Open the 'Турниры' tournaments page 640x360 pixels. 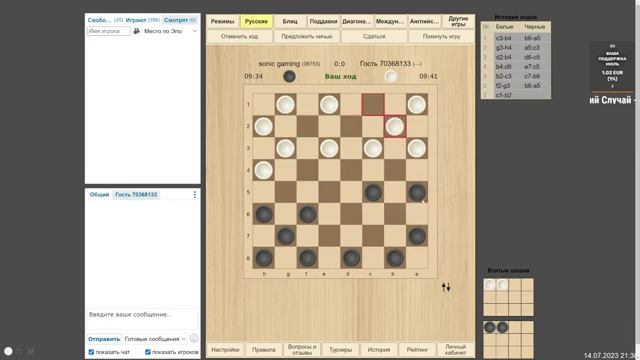[x=340, y=349]
